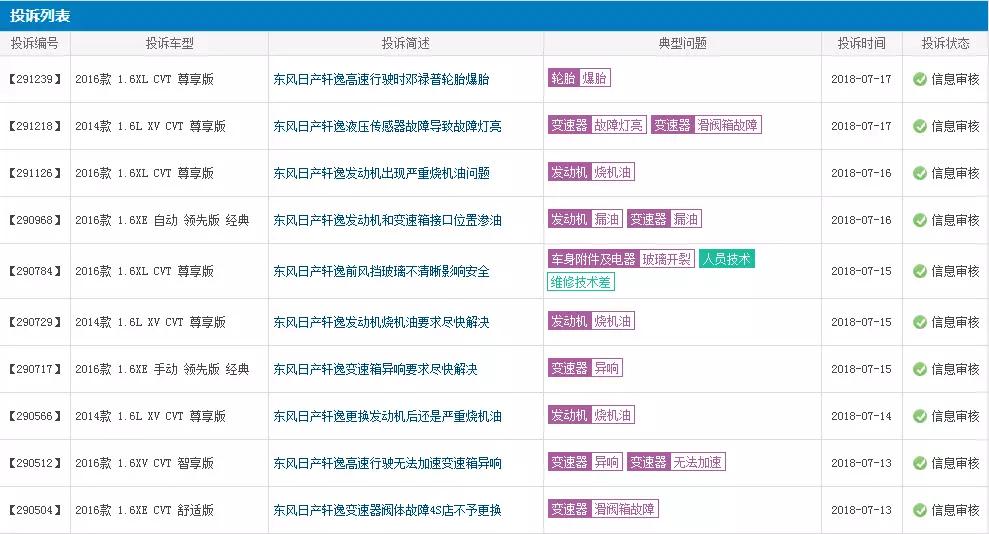Click date 2018-07-17 in row 291239

861,79
